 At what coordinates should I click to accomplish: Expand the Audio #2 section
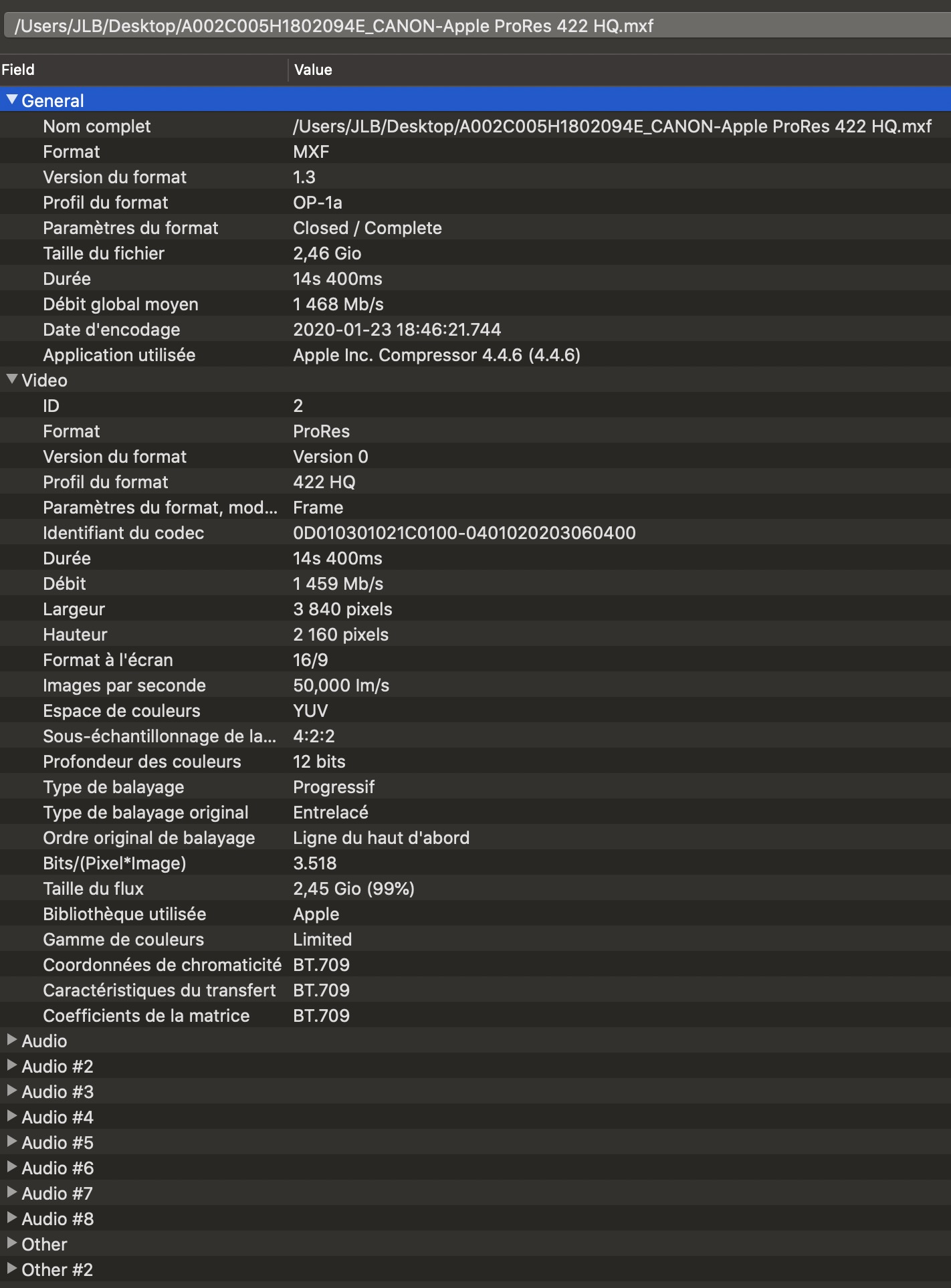pos(11,1065)
